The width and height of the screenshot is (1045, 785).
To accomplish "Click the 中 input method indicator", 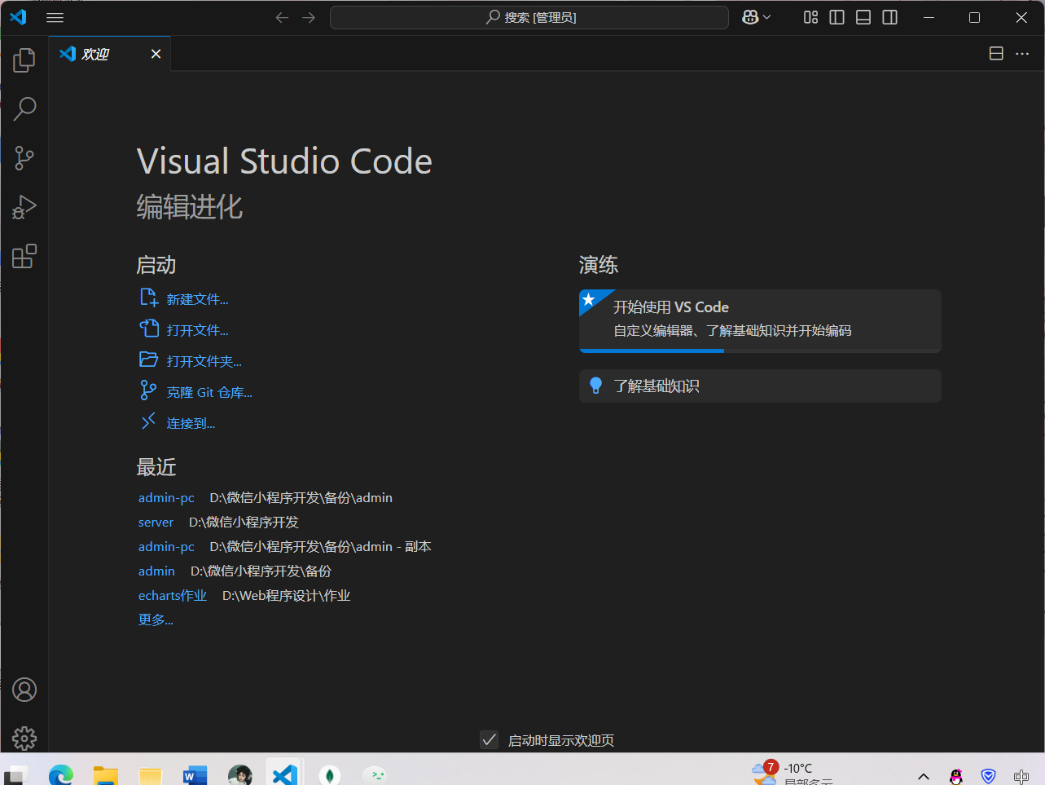I will [x=1021, y=776].
